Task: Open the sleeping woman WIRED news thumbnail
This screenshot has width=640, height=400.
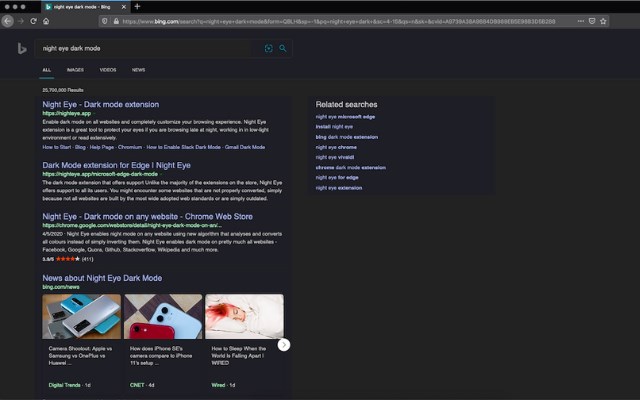Action: pyautogui.click(x=244, y=317)
